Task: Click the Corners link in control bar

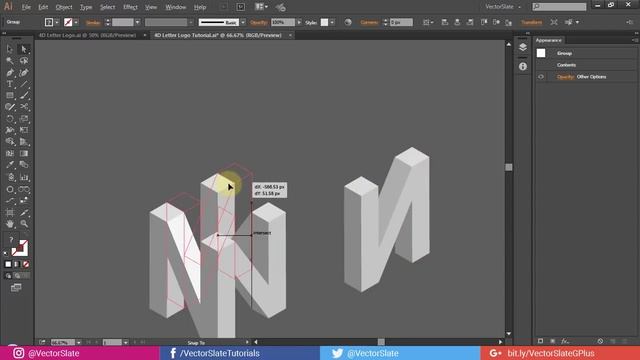Action: click(x=369, y=22)
